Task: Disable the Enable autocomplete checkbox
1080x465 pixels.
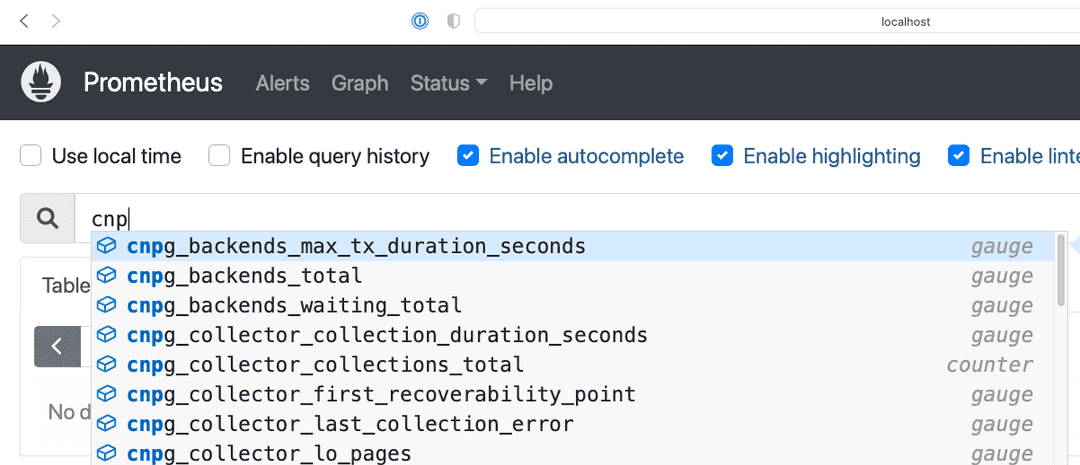Action: coord(468,156)
